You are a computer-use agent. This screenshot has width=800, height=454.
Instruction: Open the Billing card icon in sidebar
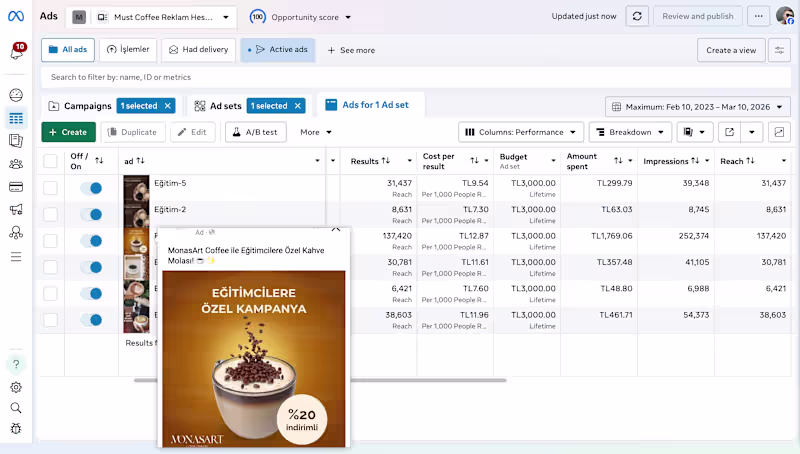pos(16,187)
